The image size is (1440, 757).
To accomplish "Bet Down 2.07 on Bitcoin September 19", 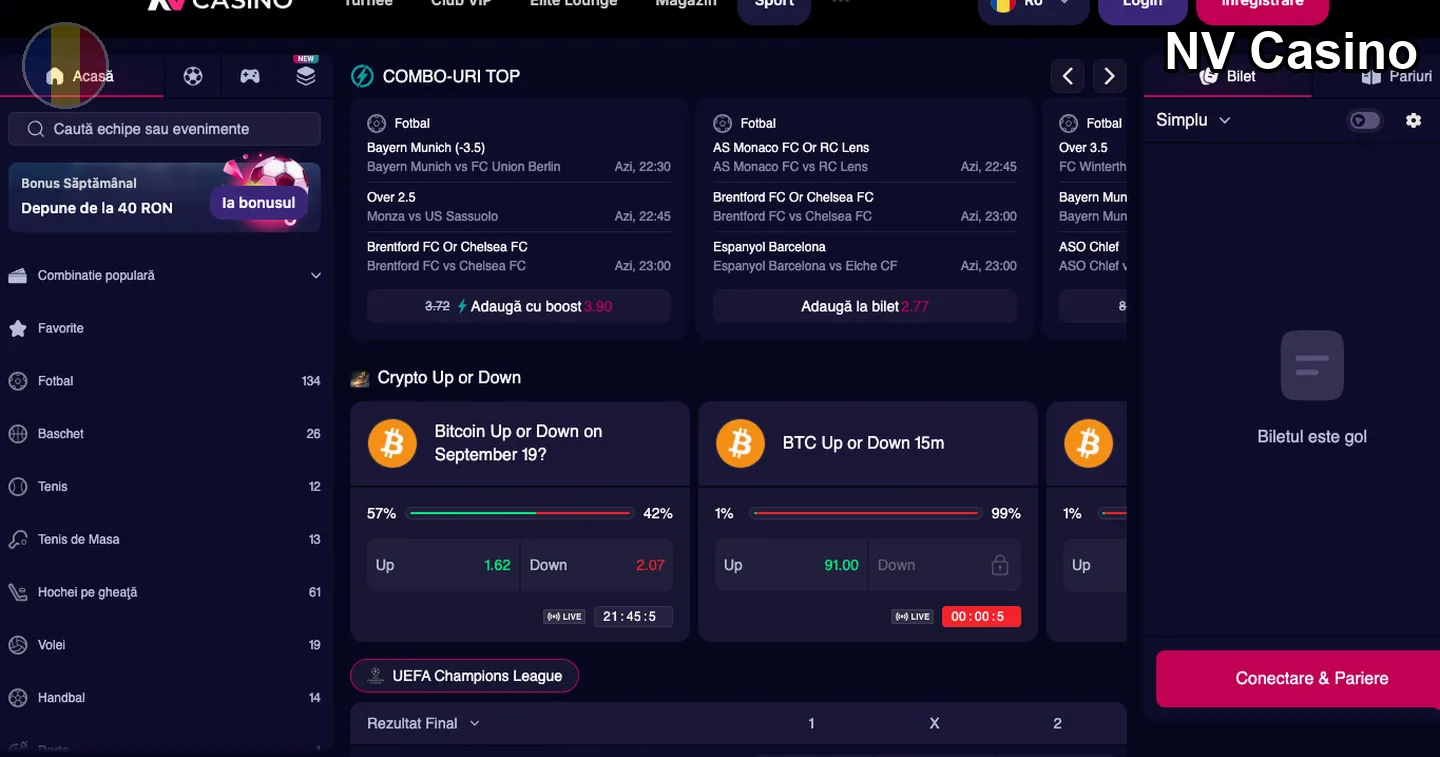I will point(597,565).
